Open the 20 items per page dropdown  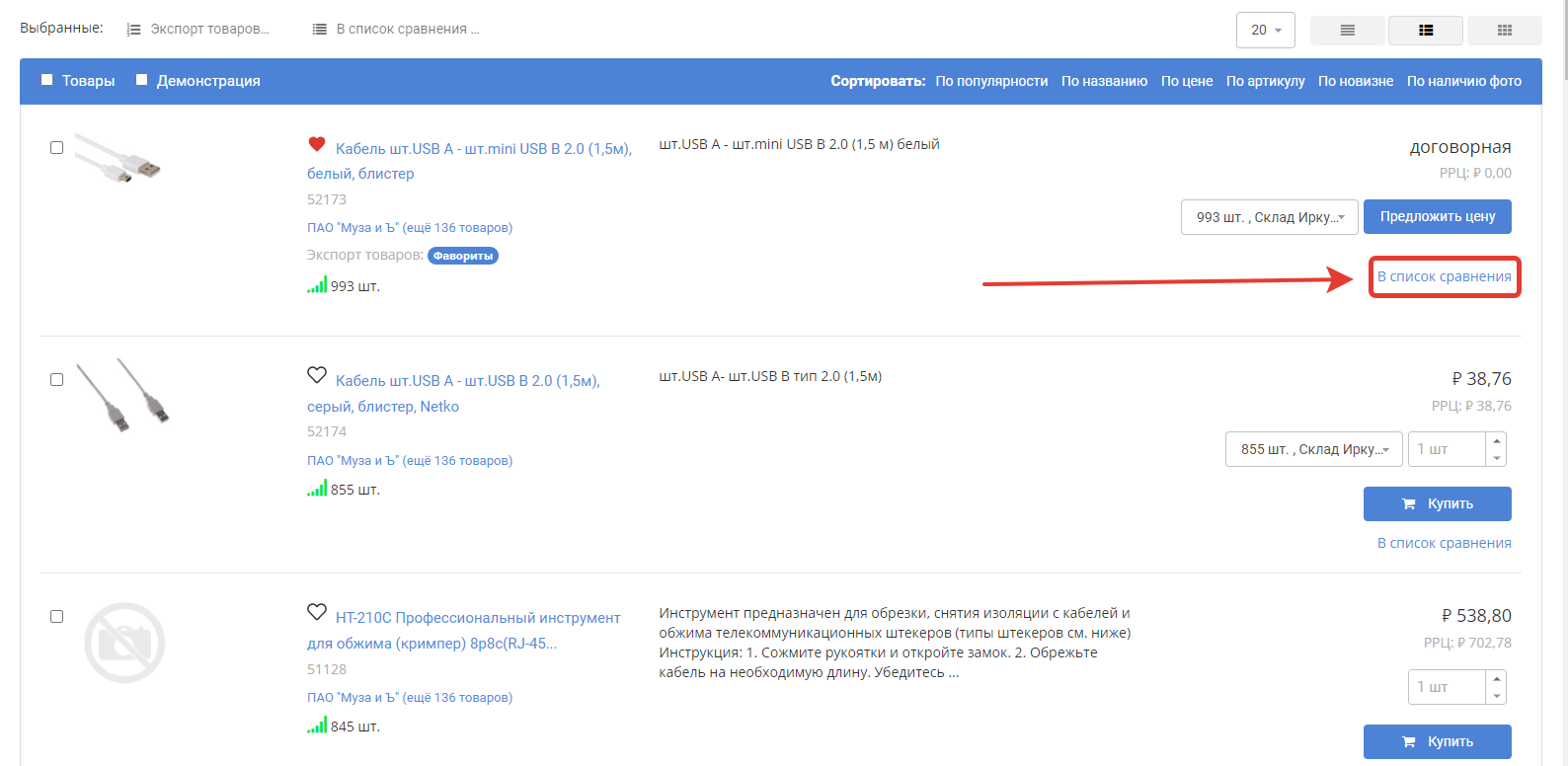[x=1265, y=31]
